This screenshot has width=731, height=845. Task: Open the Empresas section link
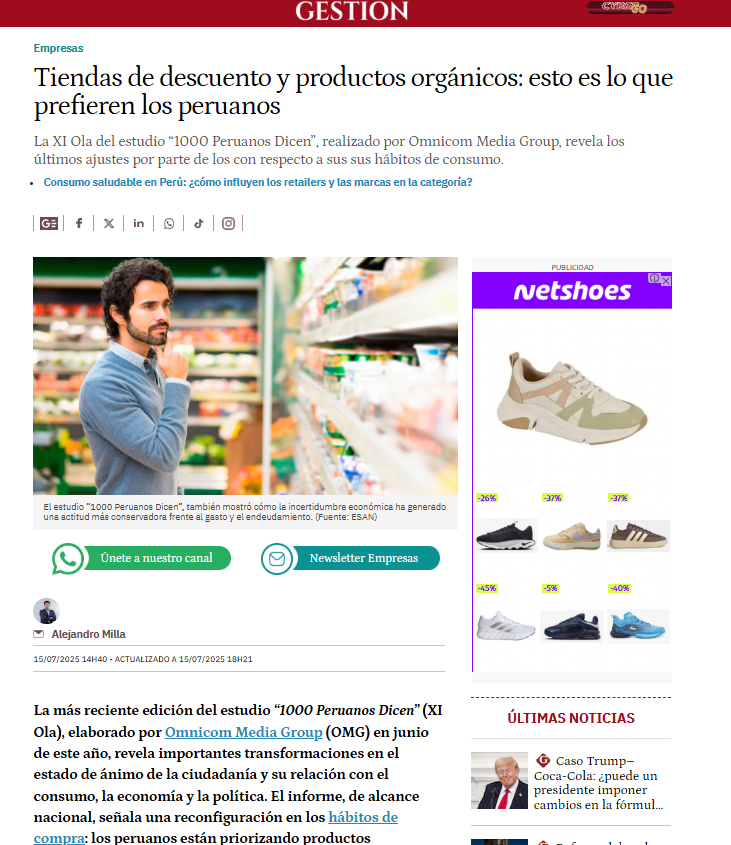click(x=58, y=48)
